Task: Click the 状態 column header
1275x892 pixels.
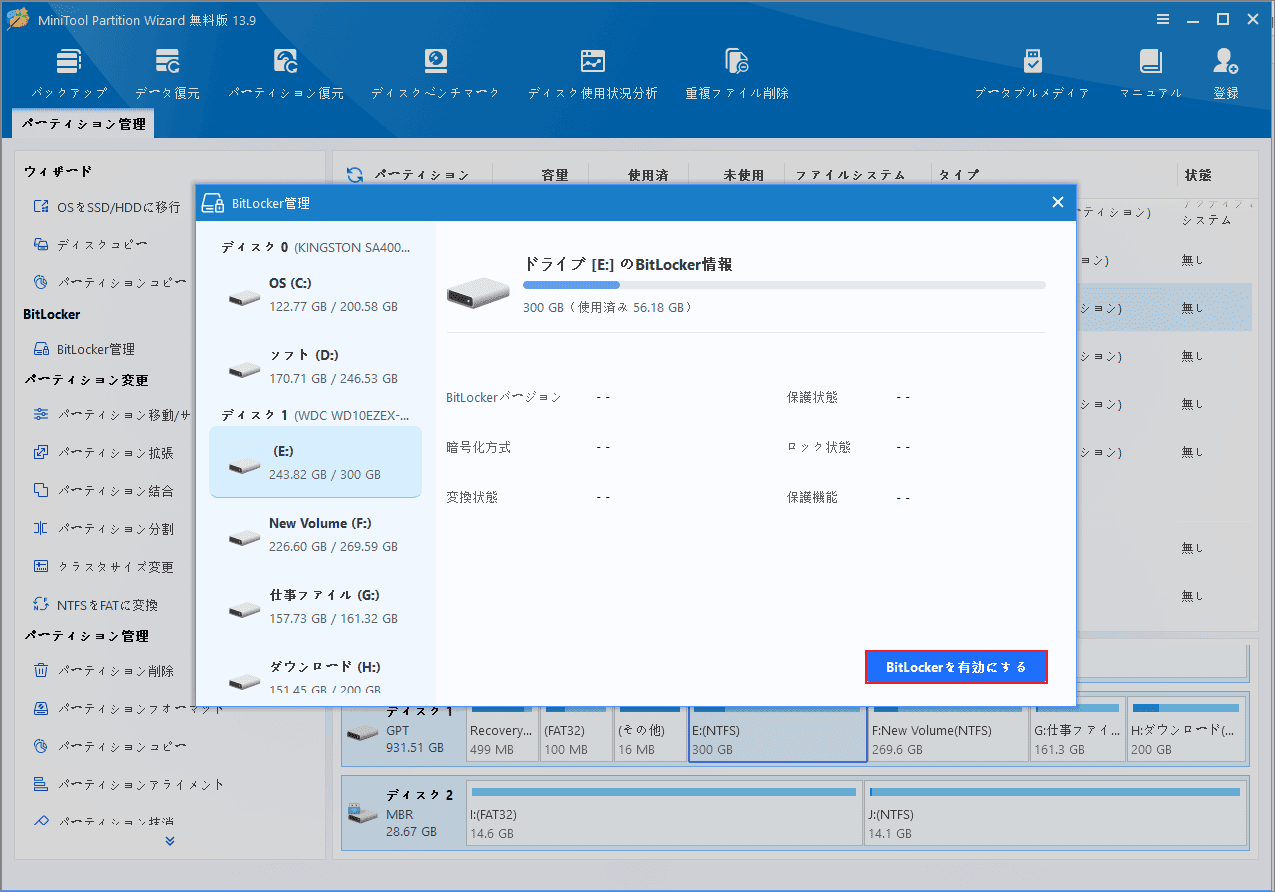Action: [1198, 175]
